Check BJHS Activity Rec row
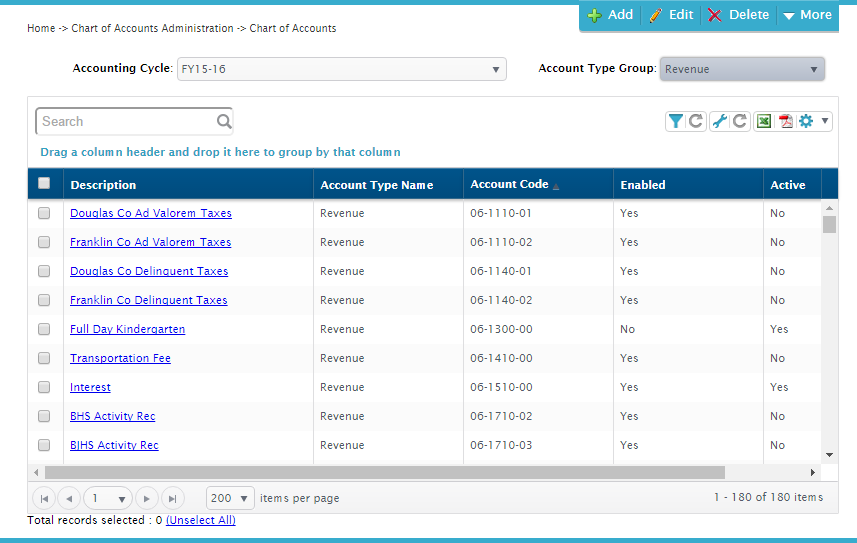The image size is (857, 543). (44, 445)
